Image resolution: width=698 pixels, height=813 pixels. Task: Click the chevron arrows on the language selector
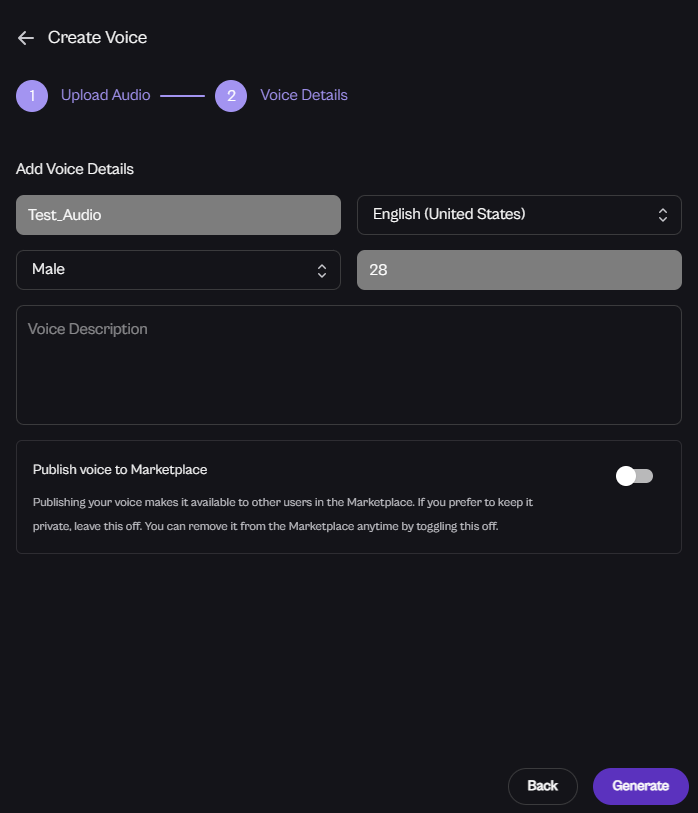(x=662, y=215)
